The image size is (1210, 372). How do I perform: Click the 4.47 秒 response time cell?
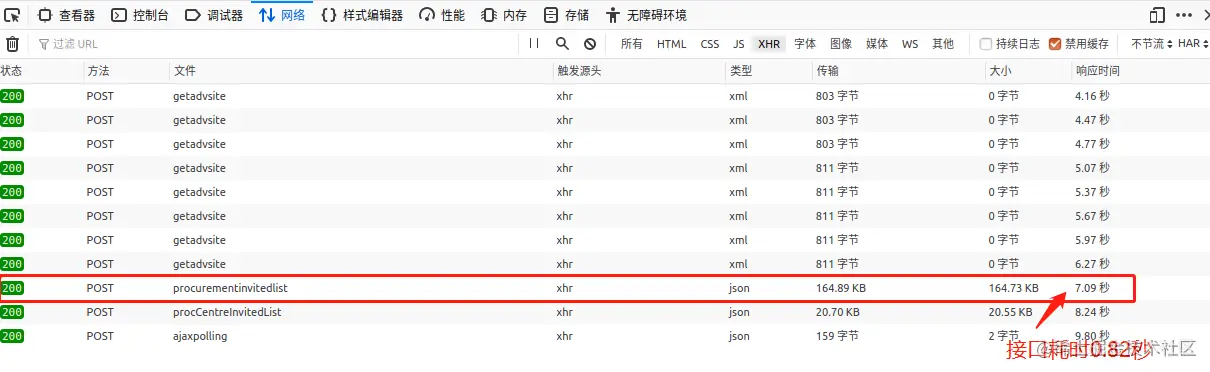coord(1092,120)
